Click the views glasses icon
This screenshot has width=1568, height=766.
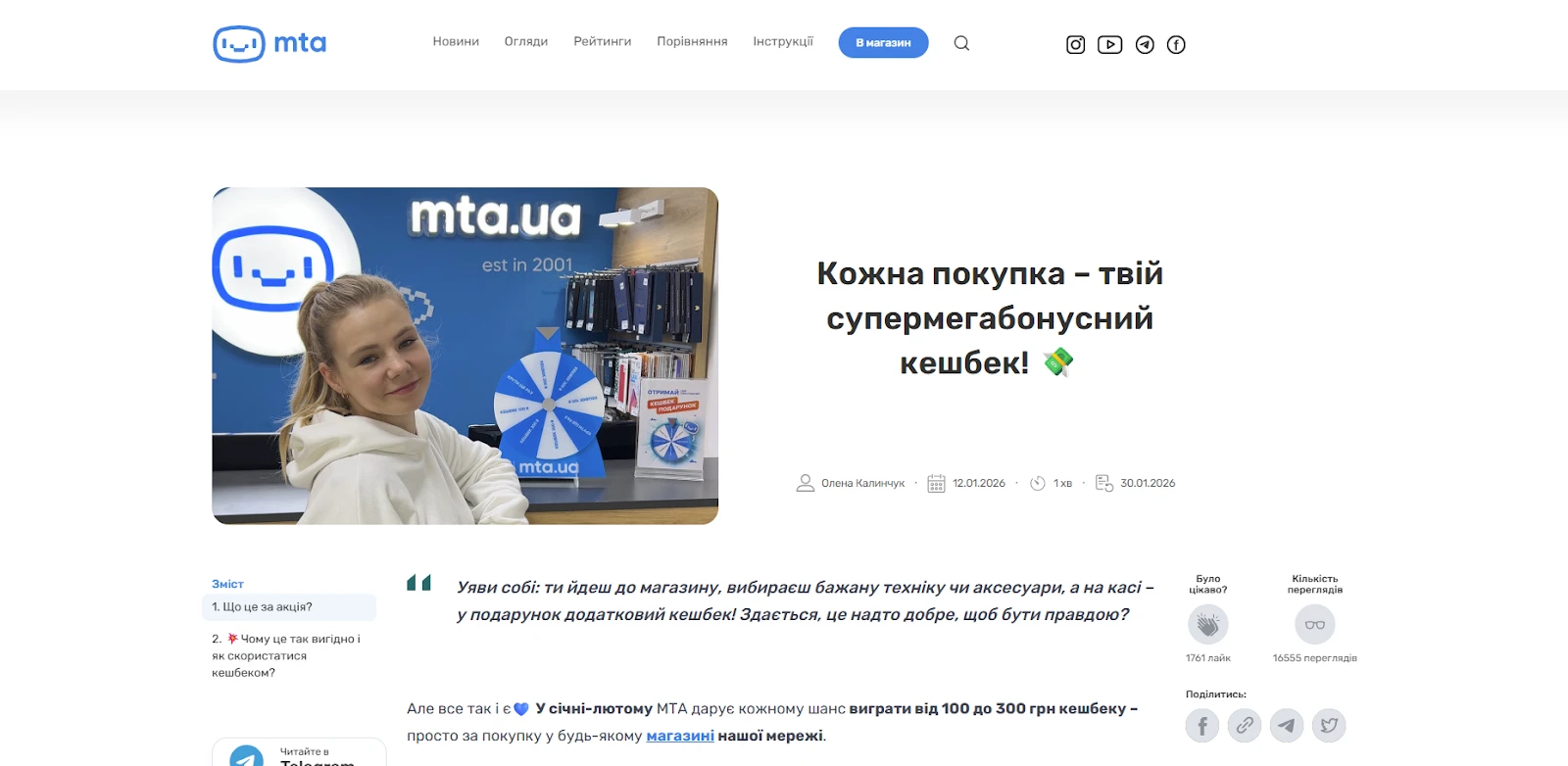(x=1314, y=624)
